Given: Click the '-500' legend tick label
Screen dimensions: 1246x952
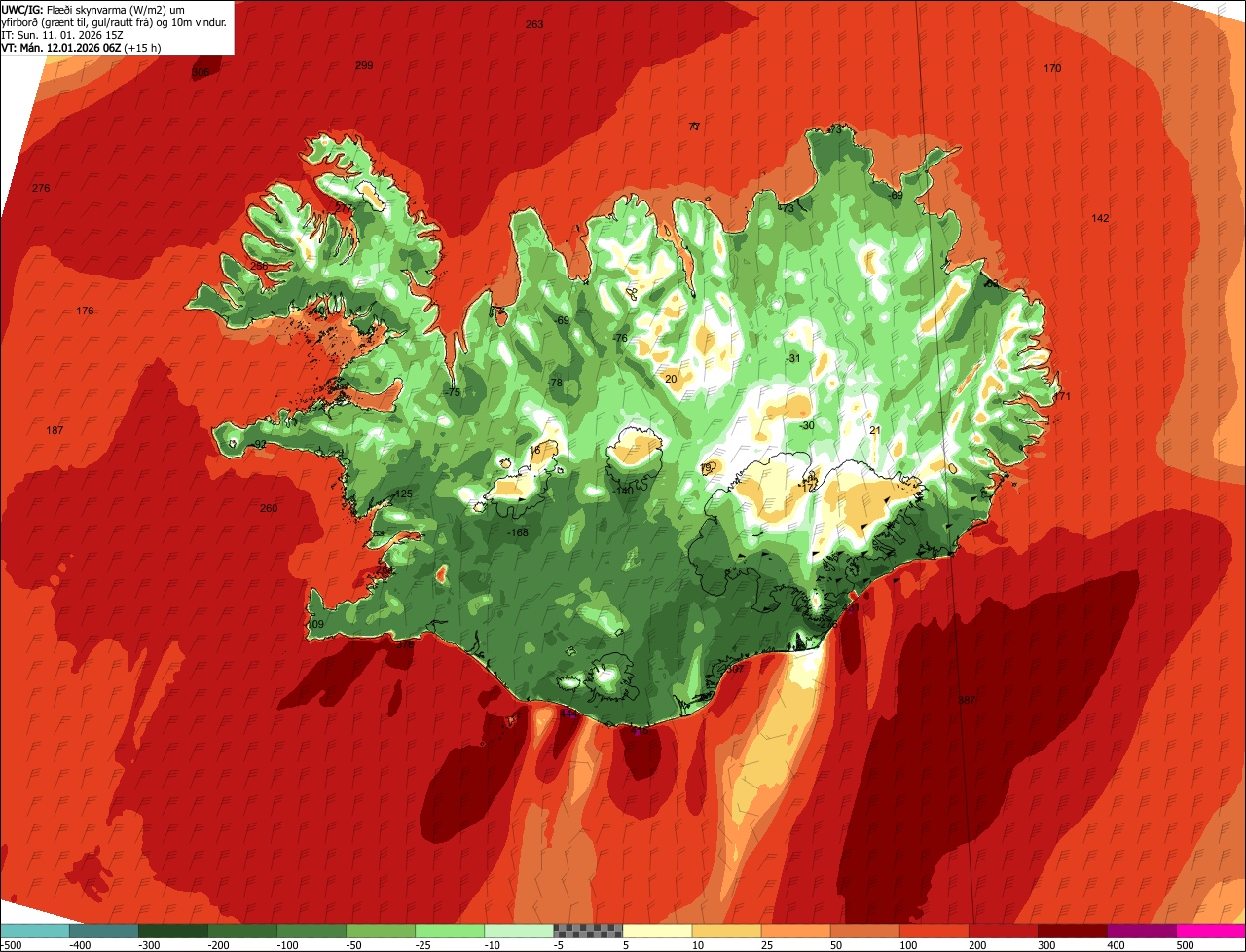Looking at the screenshot, I should point(12,945).
